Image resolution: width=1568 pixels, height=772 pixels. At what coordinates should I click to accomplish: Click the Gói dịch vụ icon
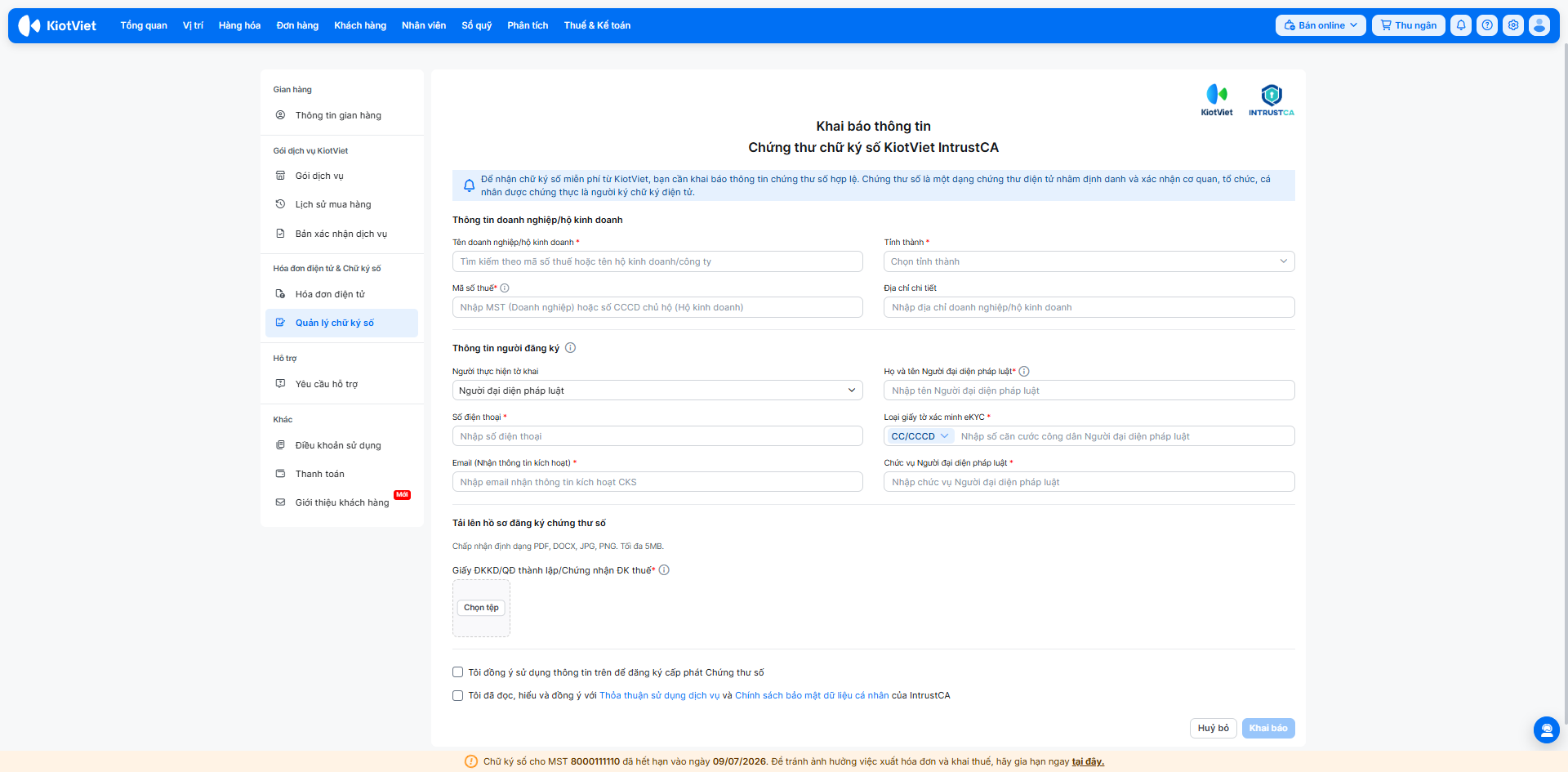point(280,176)
